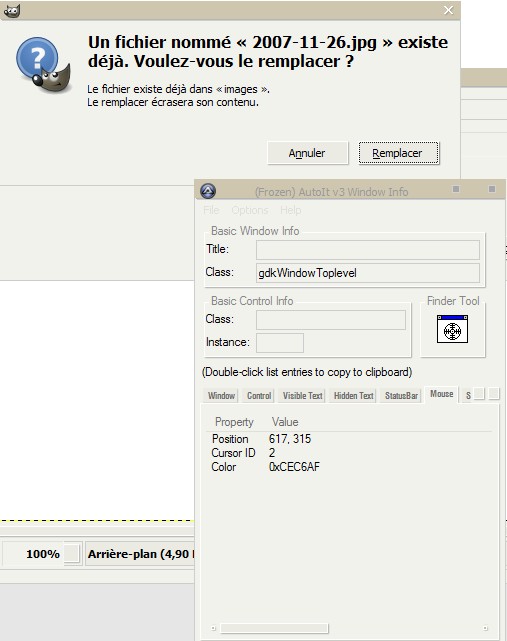Image resolution: width=507 pixels, height=641 pixels.
Task: Click the AutoIt Finder Tool crosshair icon
Action: pyautogui.click(x=452, y=329)
